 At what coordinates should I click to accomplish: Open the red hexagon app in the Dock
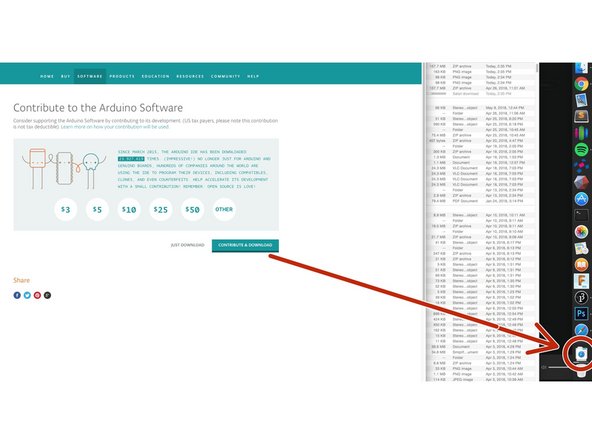(x=581, y=182)
